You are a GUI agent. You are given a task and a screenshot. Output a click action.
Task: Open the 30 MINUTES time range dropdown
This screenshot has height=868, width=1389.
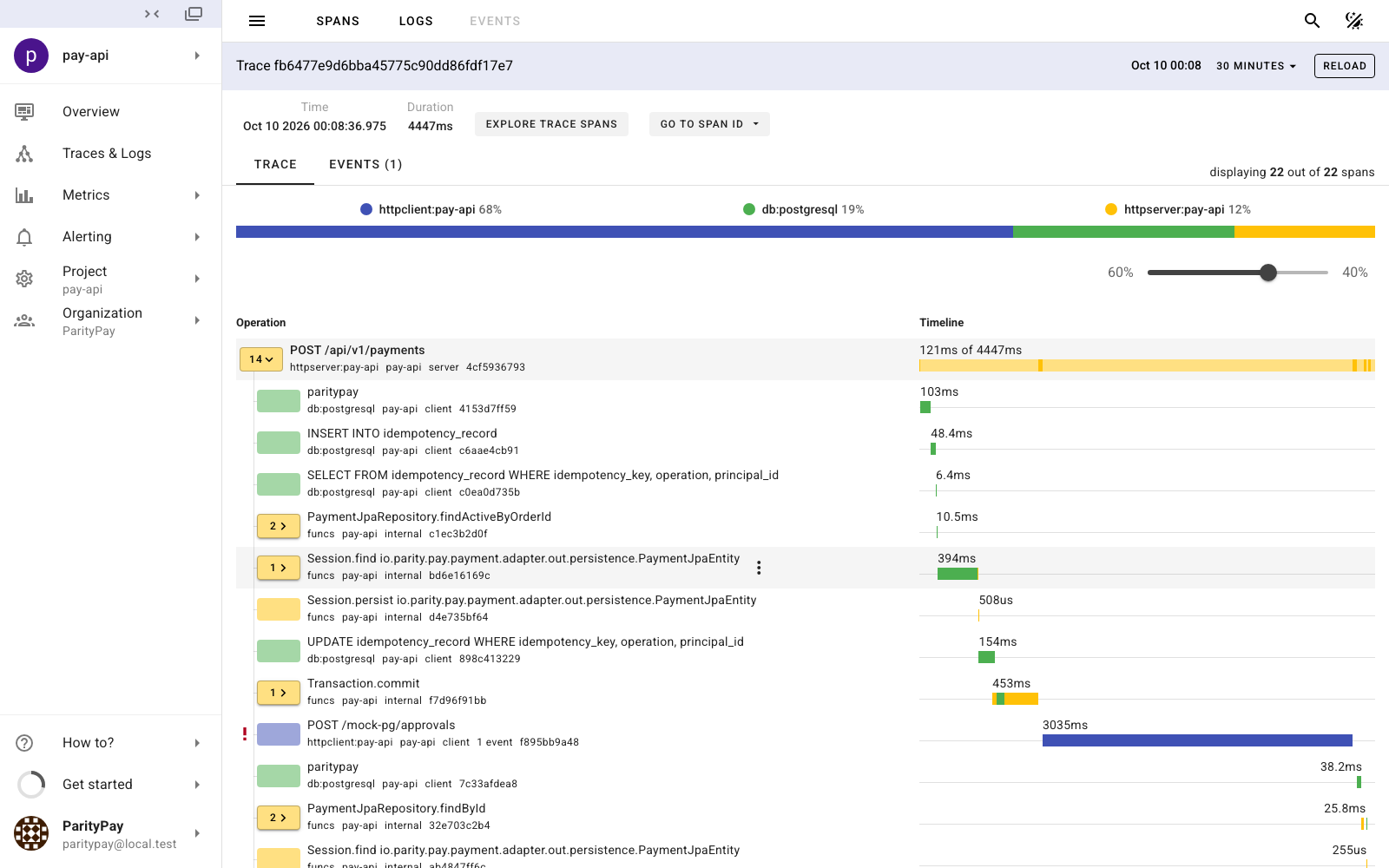pos(1256,66)
